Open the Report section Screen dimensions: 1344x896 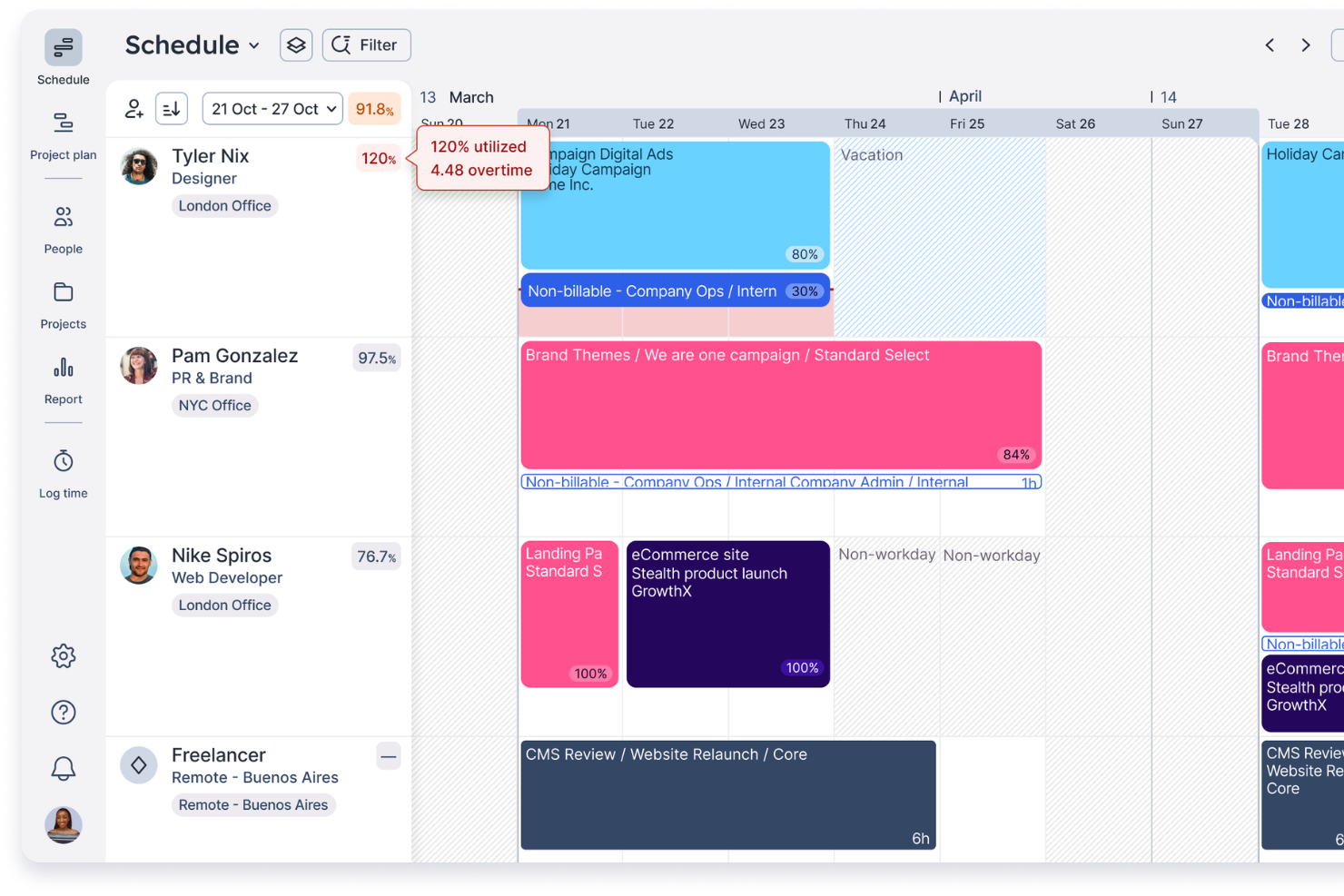click(x=63, y=378)
